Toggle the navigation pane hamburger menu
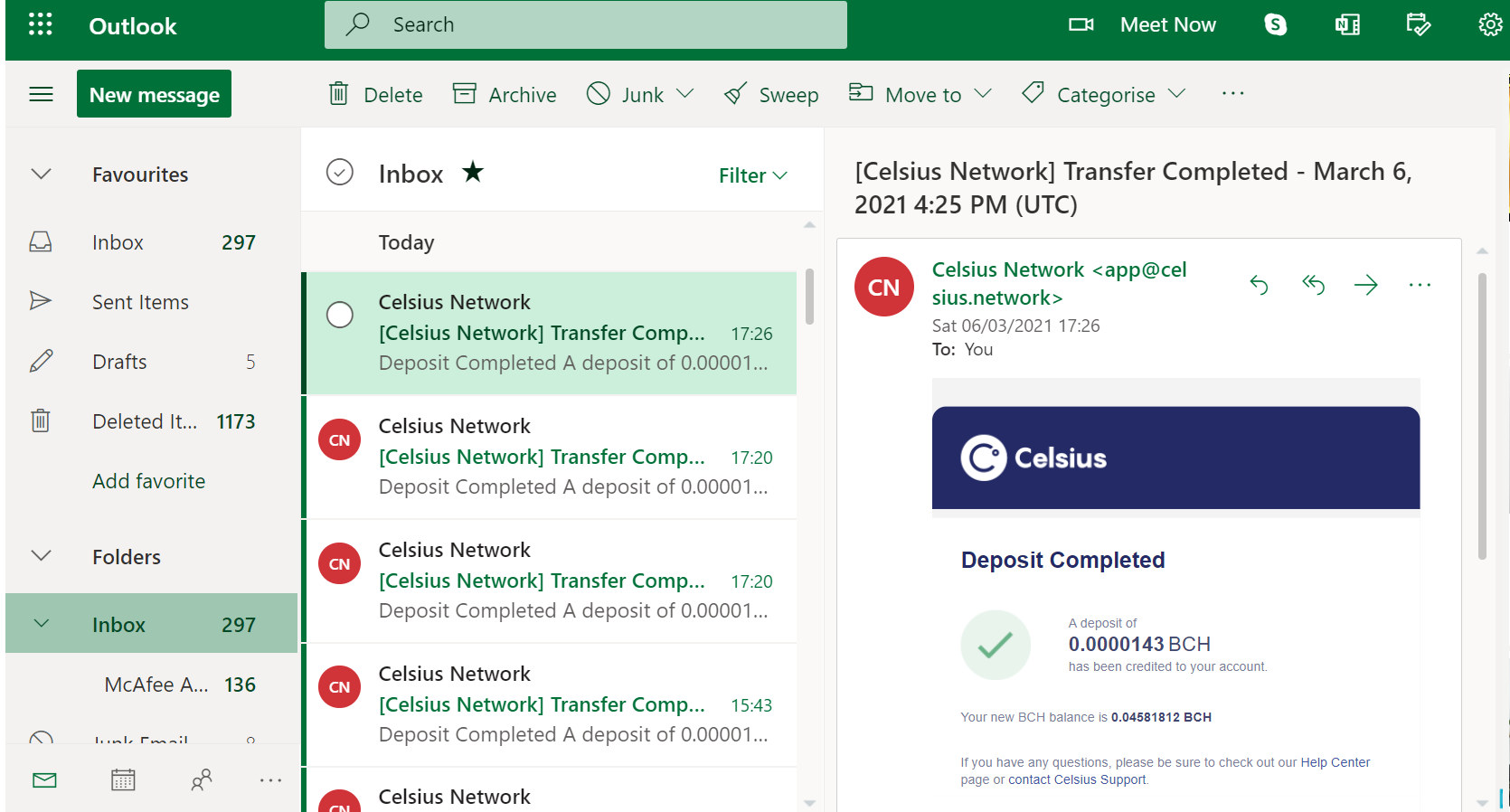1510x812 pixels. [x=42, y=94]
